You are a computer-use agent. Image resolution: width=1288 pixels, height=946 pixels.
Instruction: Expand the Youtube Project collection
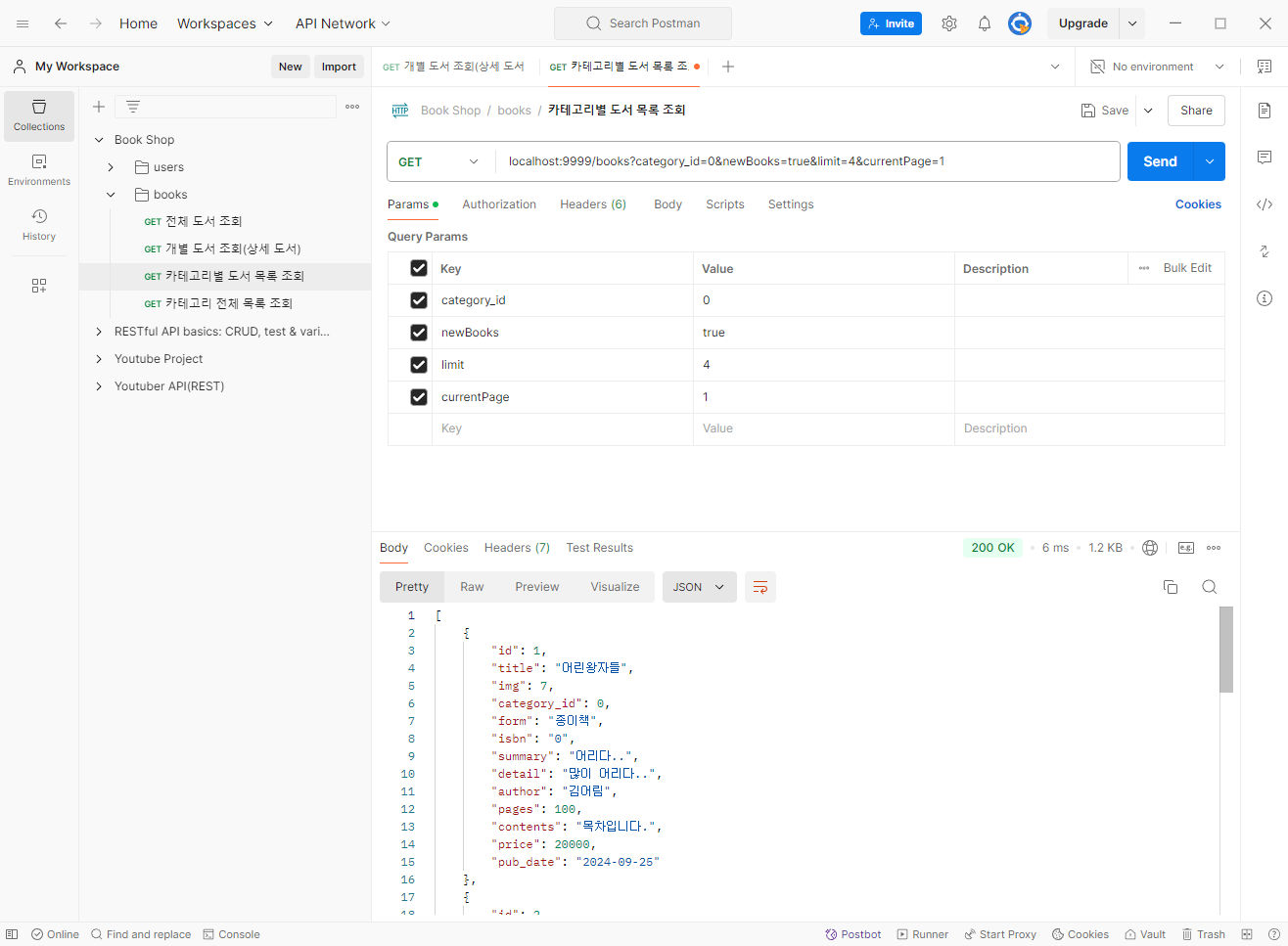tap(99, 359)
